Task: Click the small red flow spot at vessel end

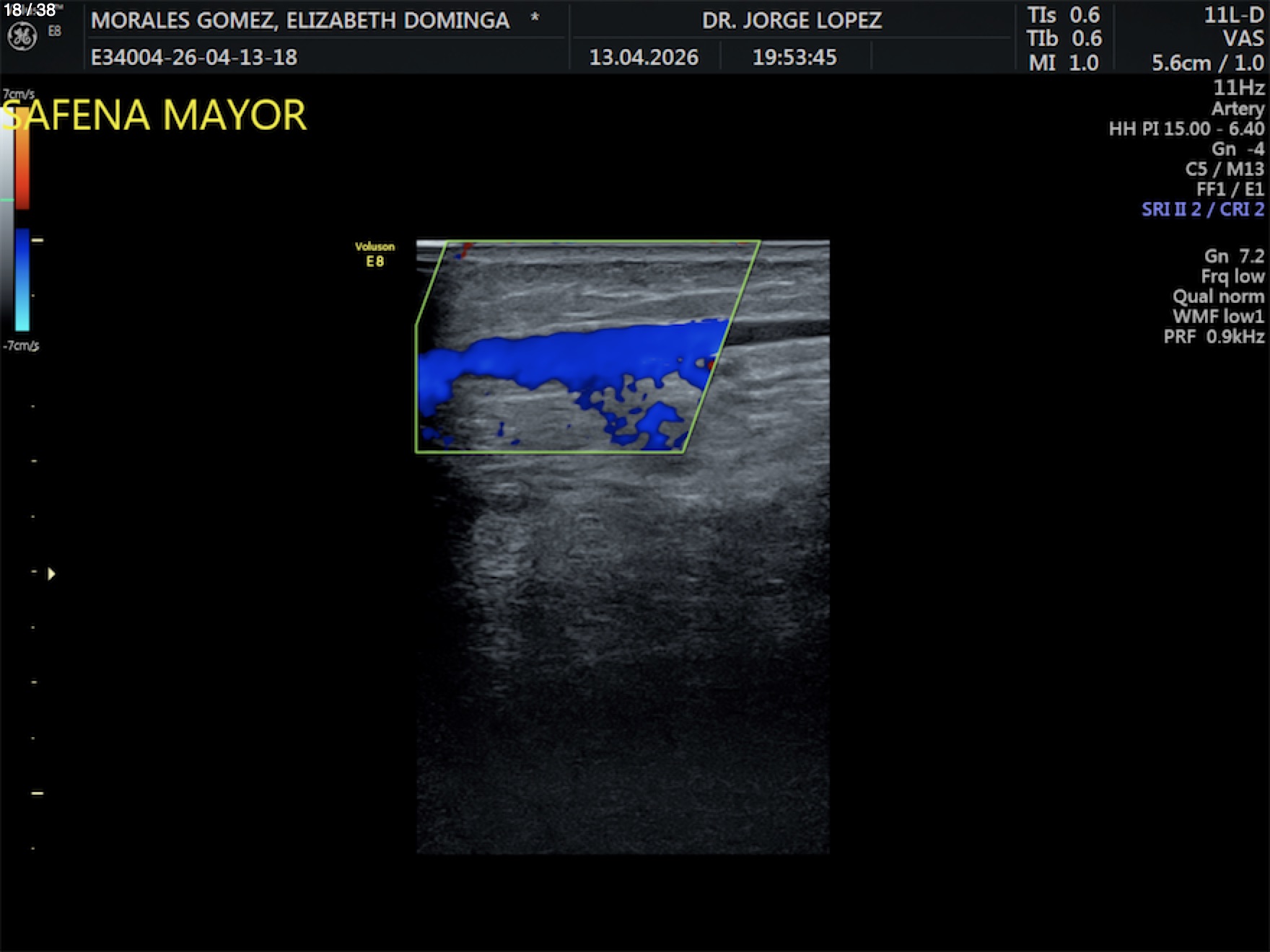Action: click(711, 364)
